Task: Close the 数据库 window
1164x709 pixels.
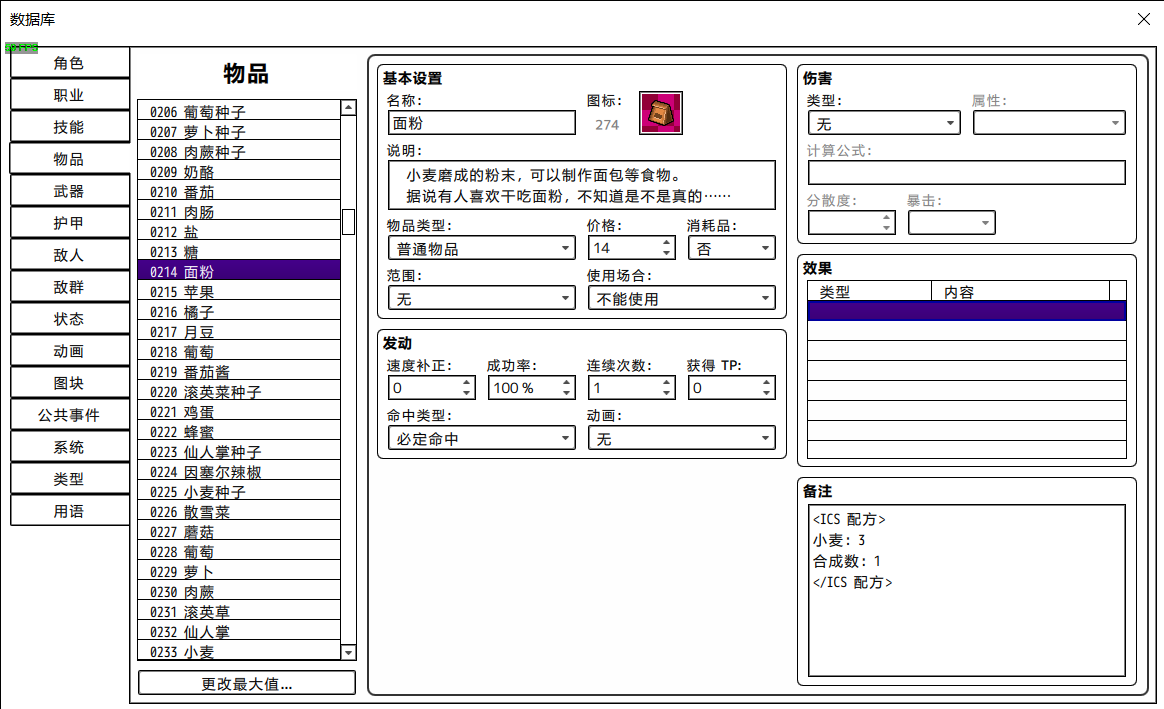Action: point(1143,19)
